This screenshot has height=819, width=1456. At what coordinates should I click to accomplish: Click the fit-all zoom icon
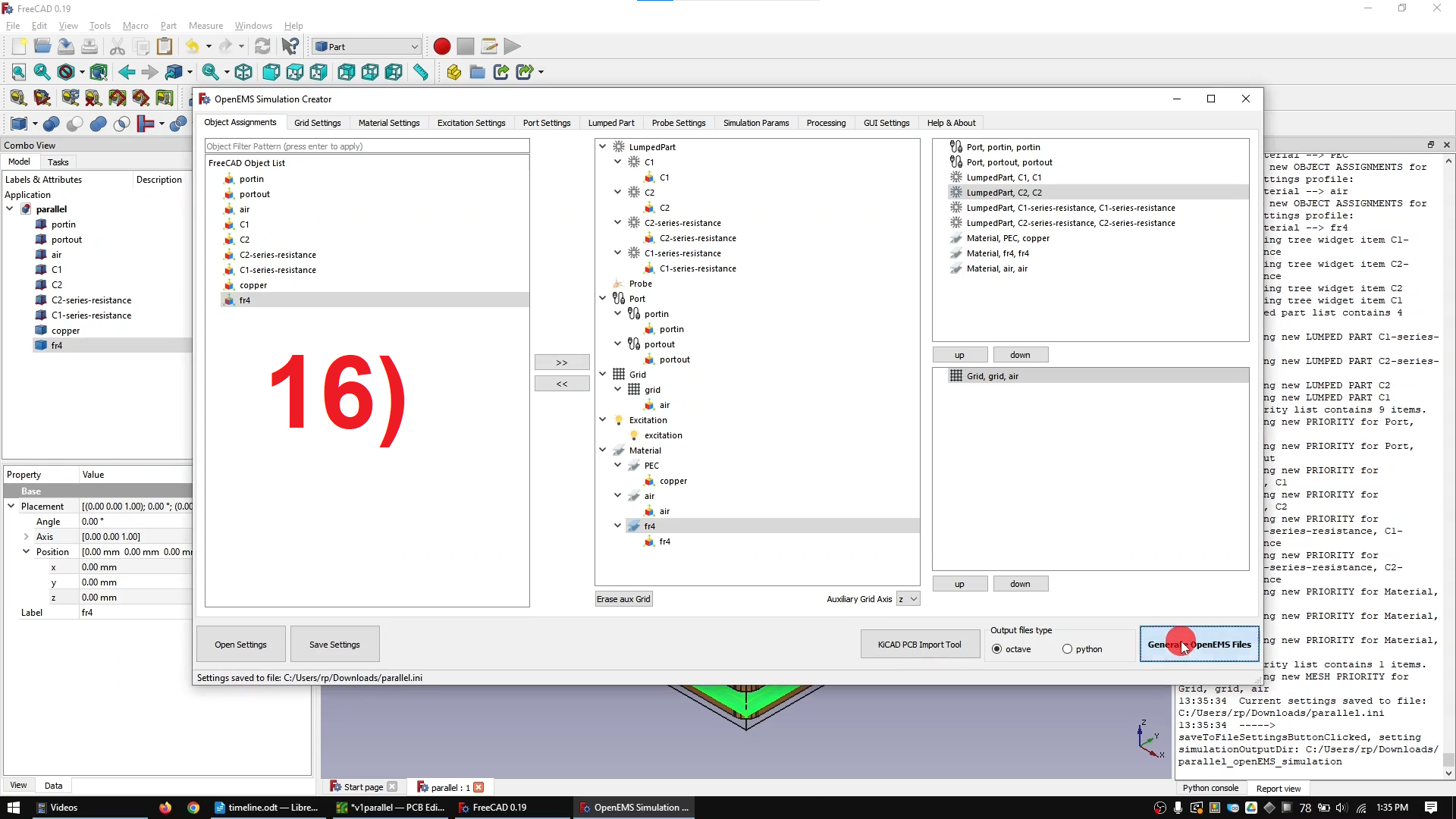click(x=18, y=72)
